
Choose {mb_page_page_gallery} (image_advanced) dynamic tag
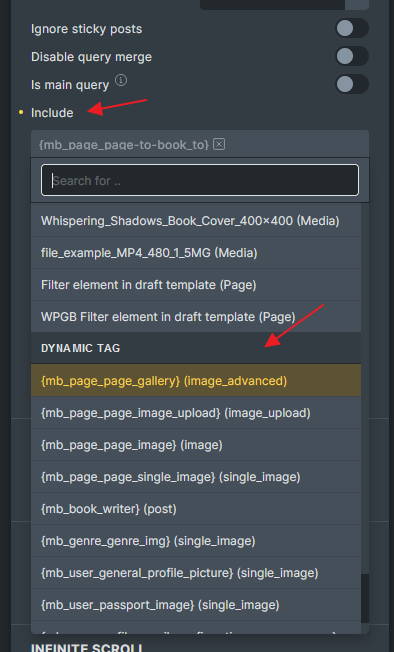coord(196,381)
